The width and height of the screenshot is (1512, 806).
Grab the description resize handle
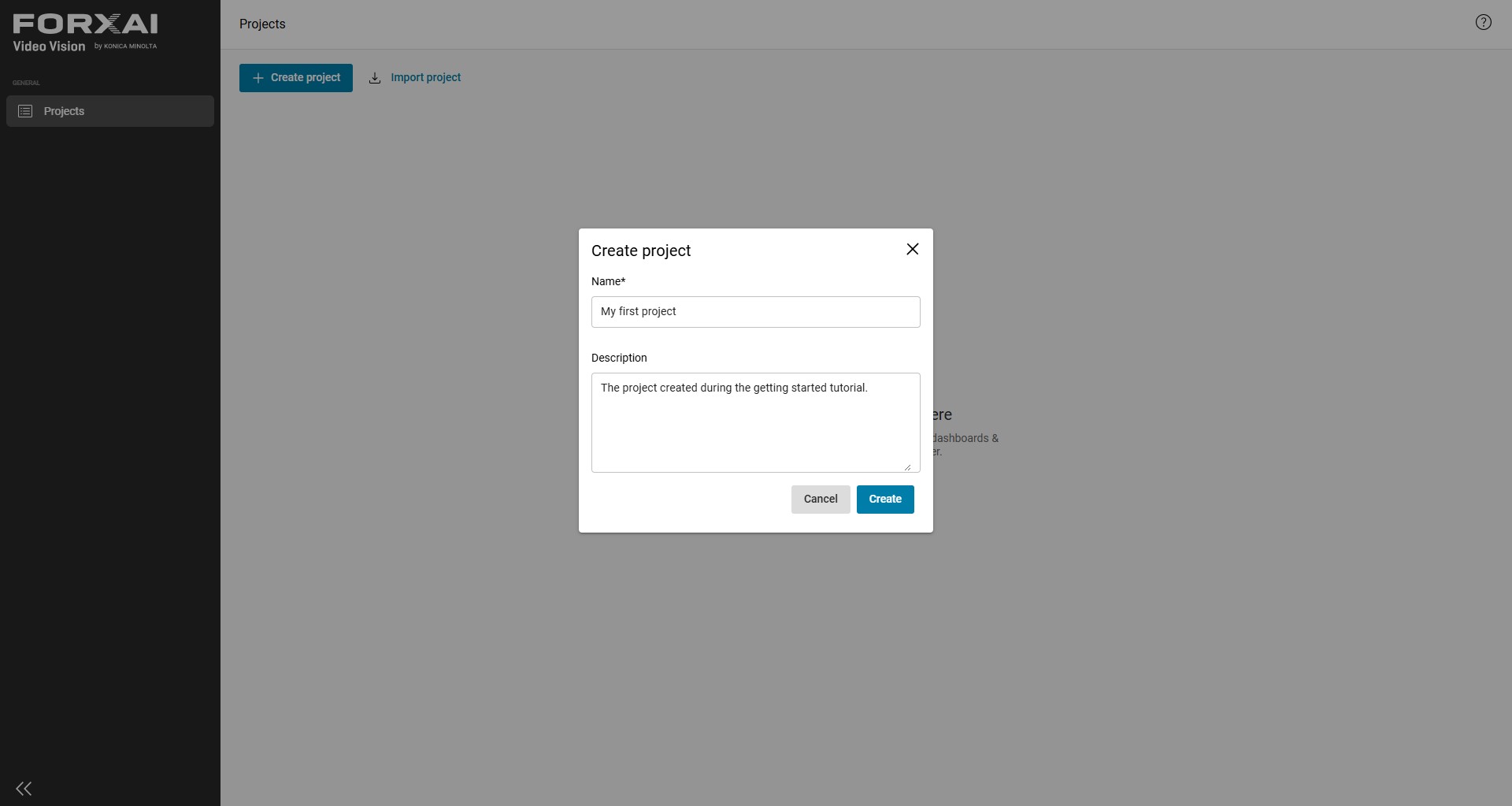[x=907, y=467]
